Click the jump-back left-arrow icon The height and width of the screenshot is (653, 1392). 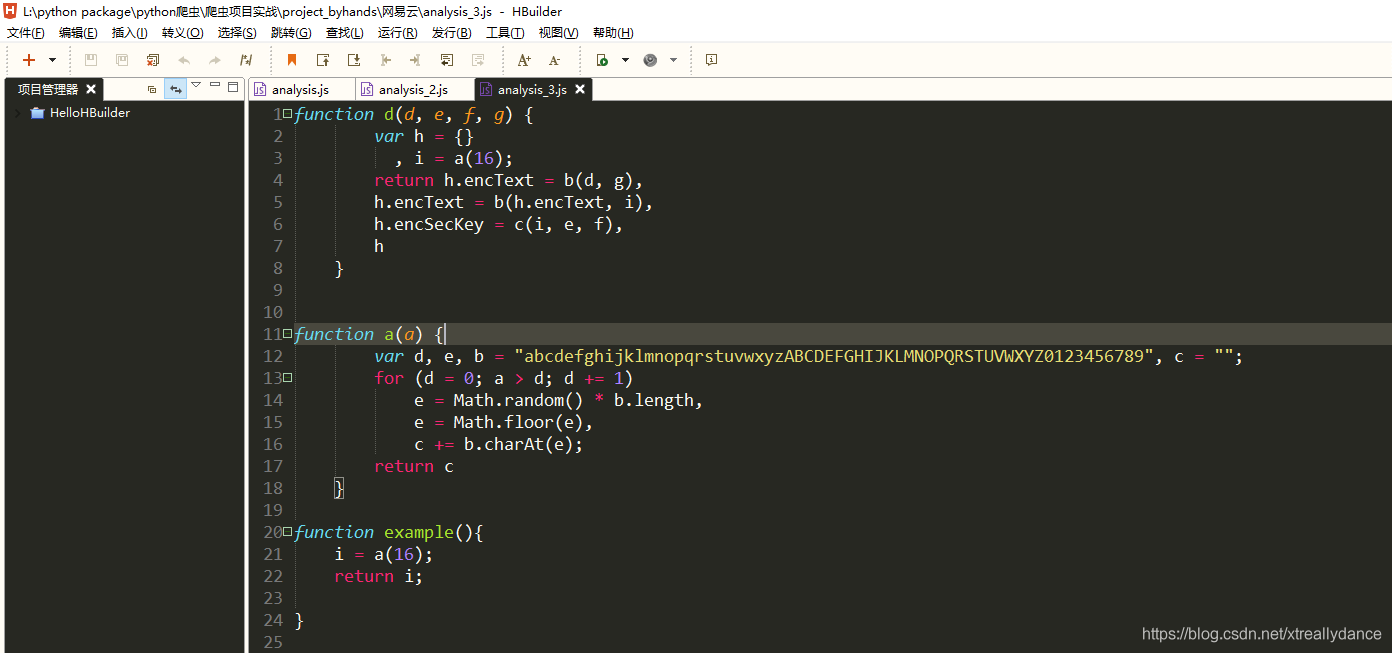[x=385, y=60]
